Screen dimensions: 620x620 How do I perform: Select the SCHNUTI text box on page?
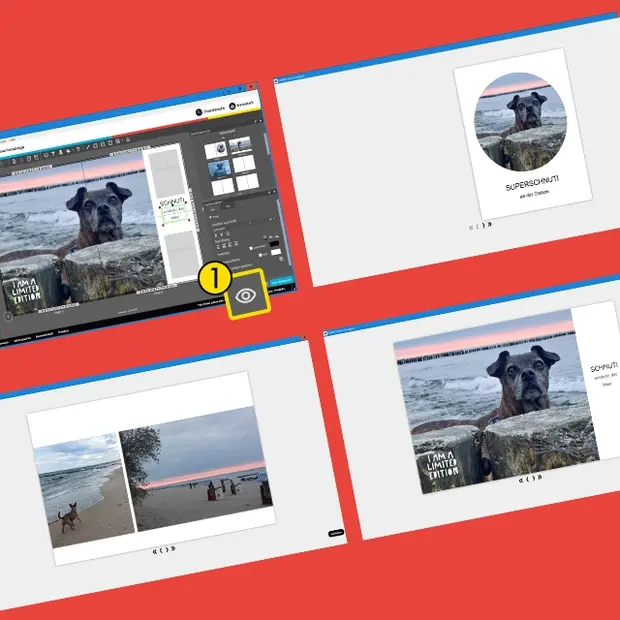pyautogui.click(x=172, y=204)
